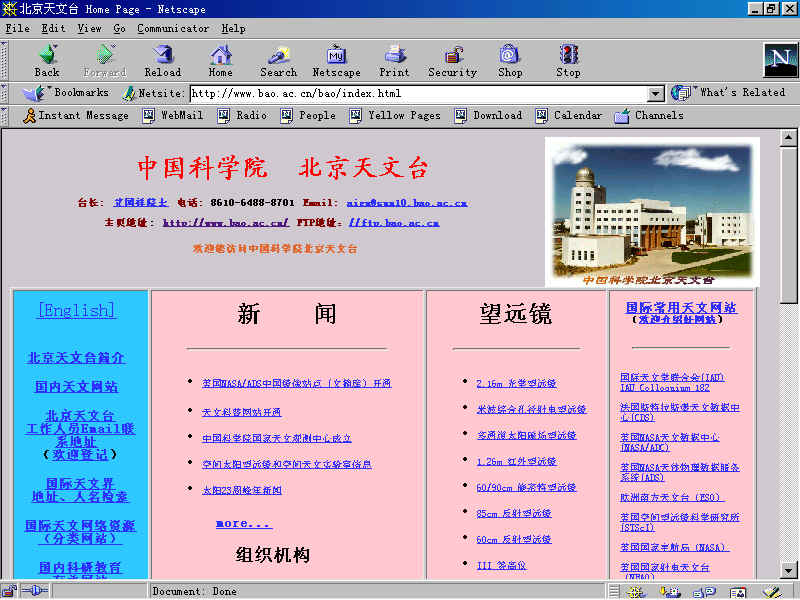The height and width of the screenshot is (600, 800).
Task: Open the 国际常用天文网站 heading link
Action: pos(681,308)
